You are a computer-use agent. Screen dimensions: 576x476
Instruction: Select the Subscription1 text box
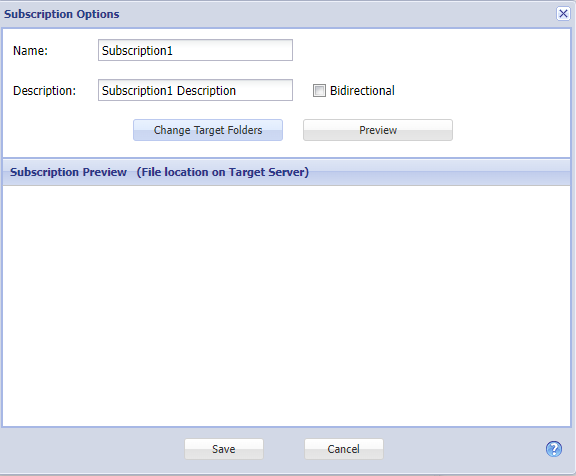coord(195,50)
